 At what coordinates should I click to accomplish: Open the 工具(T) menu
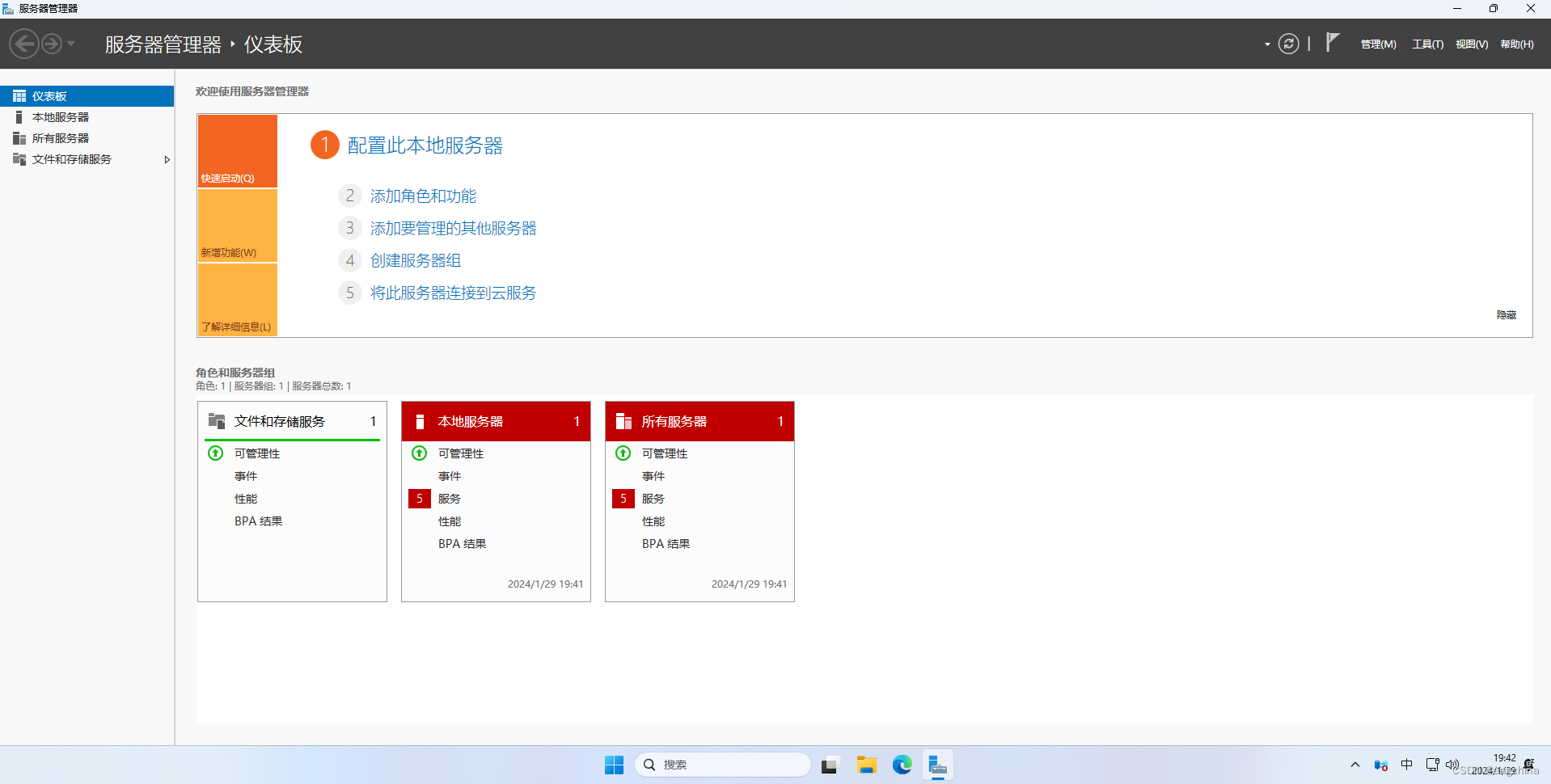click(1427, 44)
